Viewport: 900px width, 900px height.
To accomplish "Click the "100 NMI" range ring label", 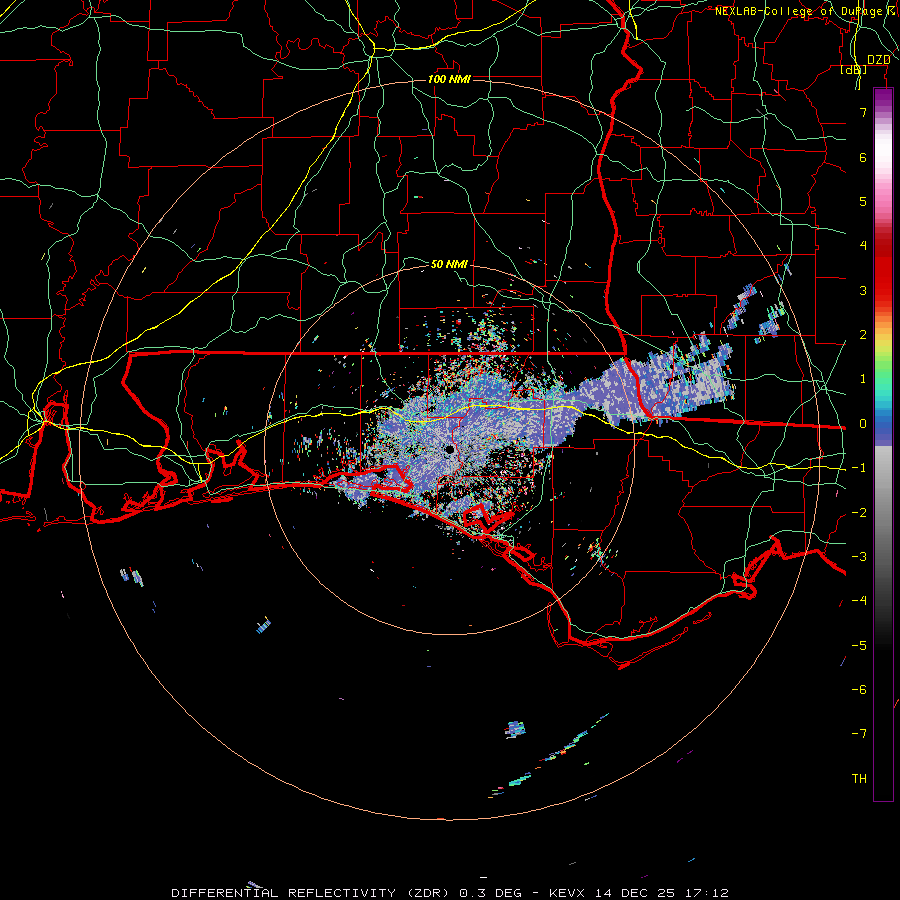I will point(449,79).
